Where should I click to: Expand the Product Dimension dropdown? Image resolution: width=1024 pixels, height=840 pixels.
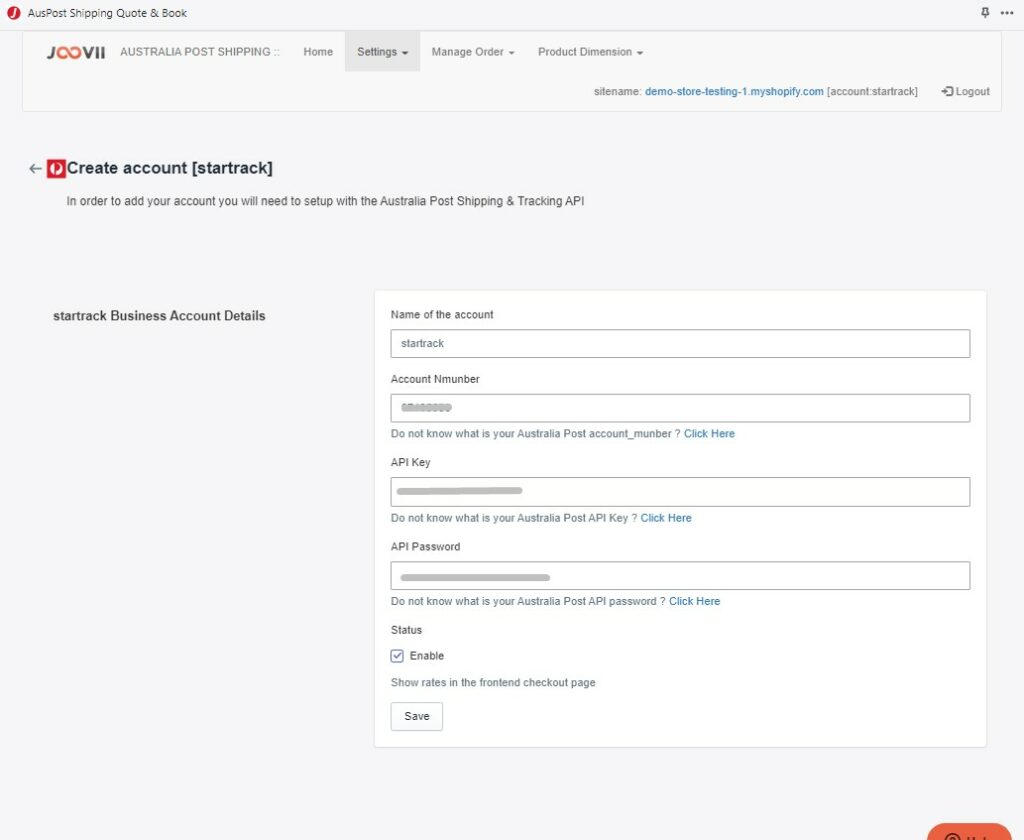coord(590,52)
